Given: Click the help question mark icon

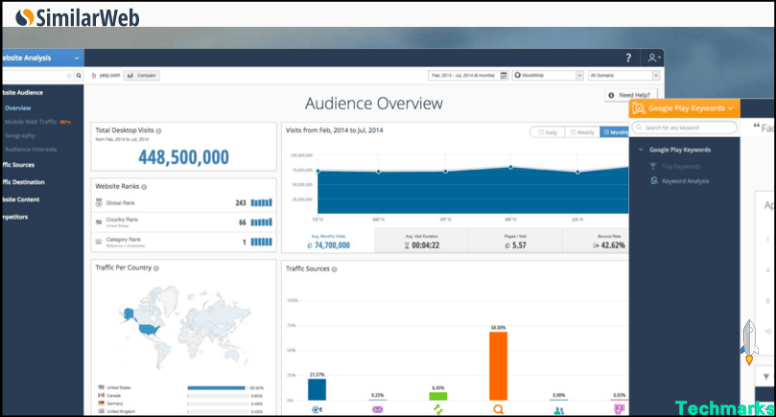Looking at the screenshot, I should [628, 58].
